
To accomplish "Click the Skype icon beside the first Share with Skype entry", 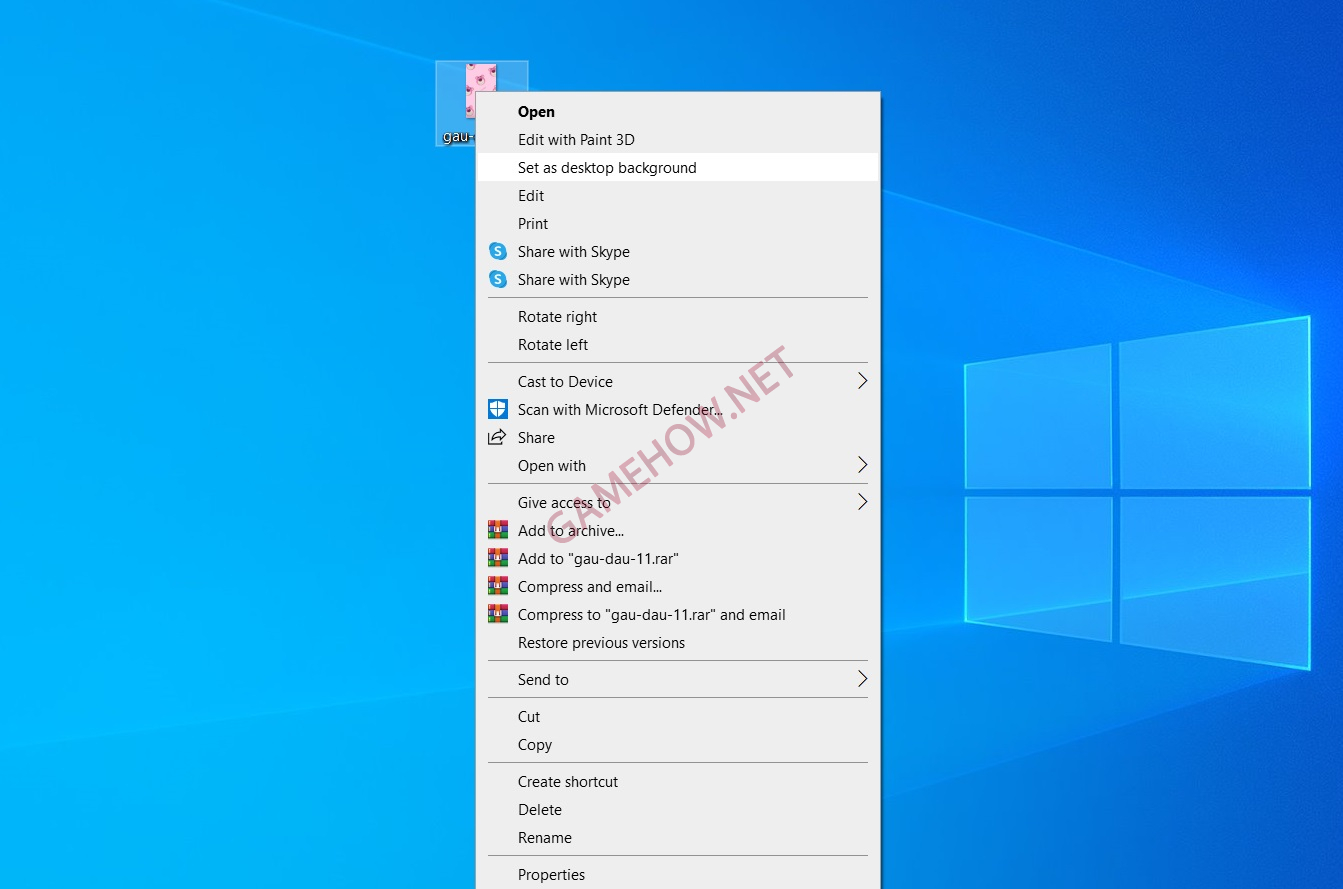I will (497, 252).
